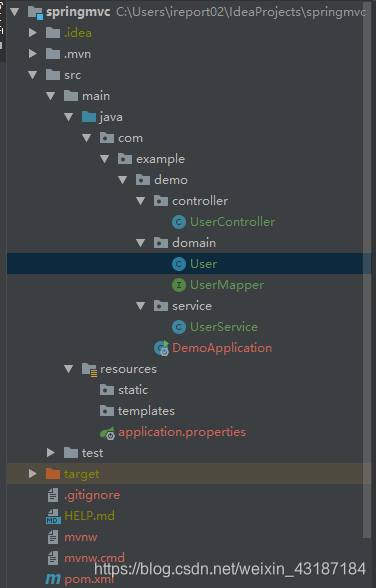Collapse the java source folder arrow
376x588 pixels.
(69, 117)
